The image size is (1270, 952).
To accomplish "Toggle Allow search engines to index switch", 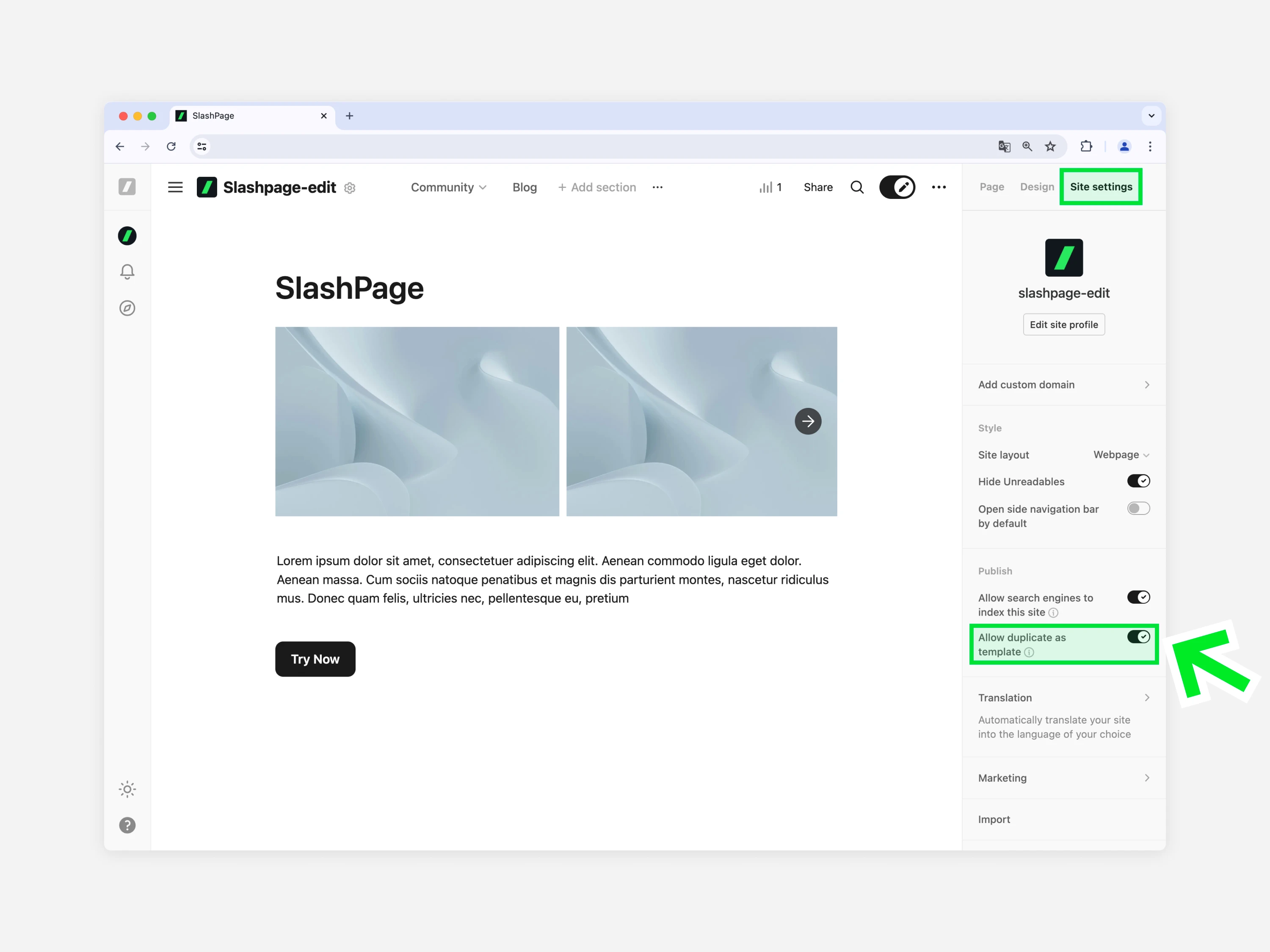I will coord(1138,597).
